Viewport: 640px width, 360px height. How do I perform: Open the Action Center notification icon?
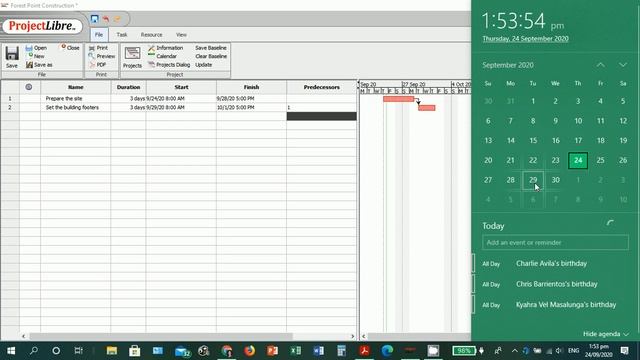(x=624, y=351)
